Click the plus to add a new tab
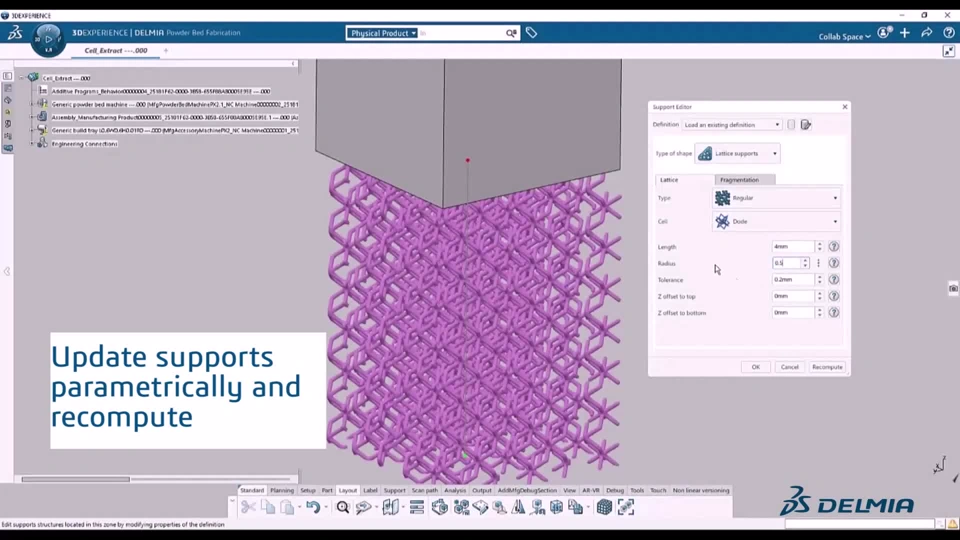This screenshot has width=960, height=540. (x=166, y=51)
